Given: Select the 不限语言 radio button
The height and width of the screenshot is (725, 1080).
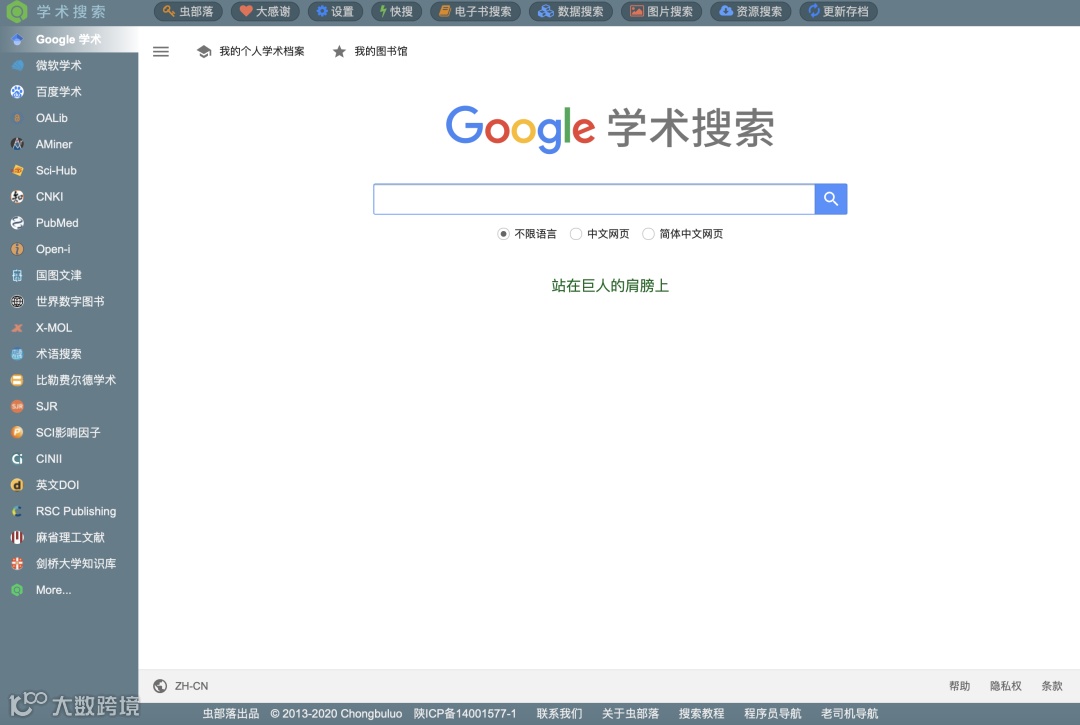Looking at the screenshot, I should coord(503,234).
